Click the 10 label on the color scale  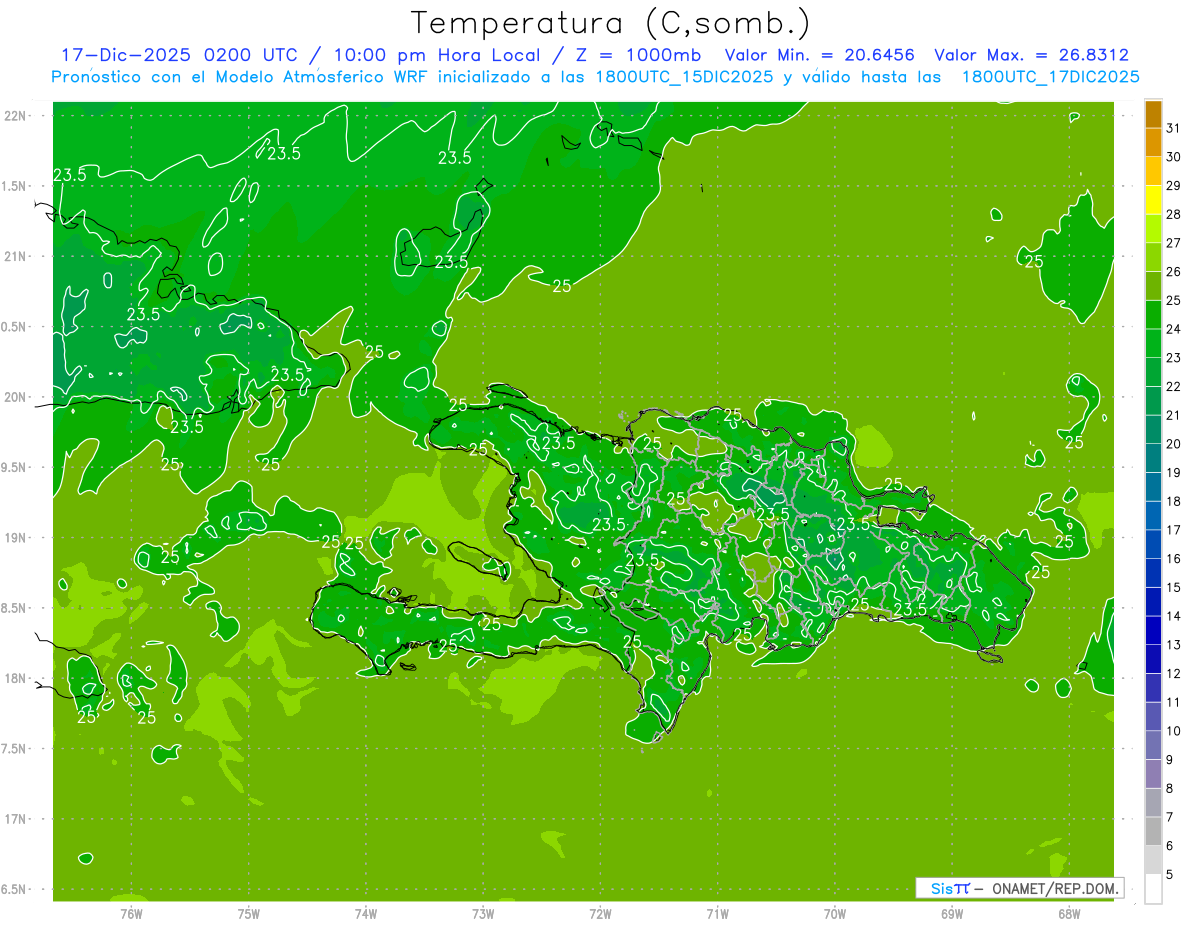click(1173, 731)
